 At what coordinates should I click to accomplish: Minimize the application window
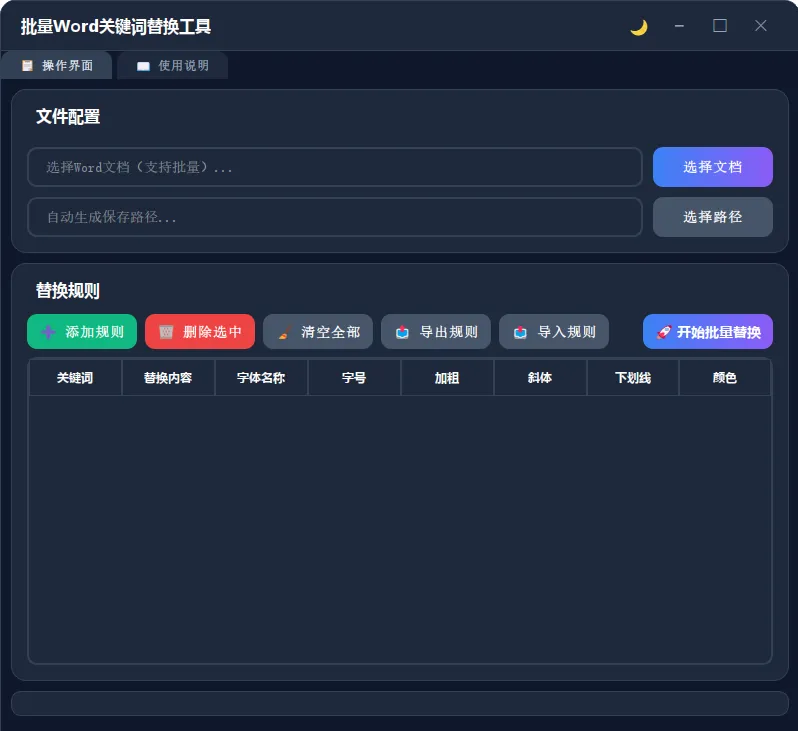coord(679,26)
